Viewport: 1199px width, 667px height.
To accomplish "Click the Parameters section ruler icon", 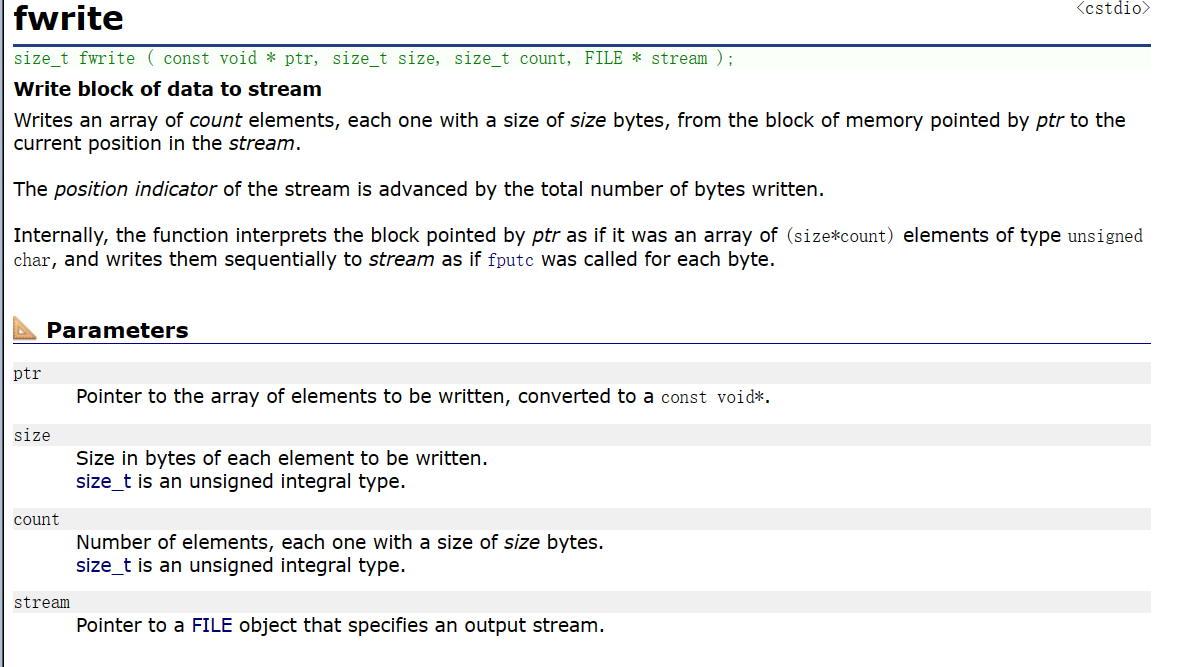I will pyautogui.click(x=27, y=329).
